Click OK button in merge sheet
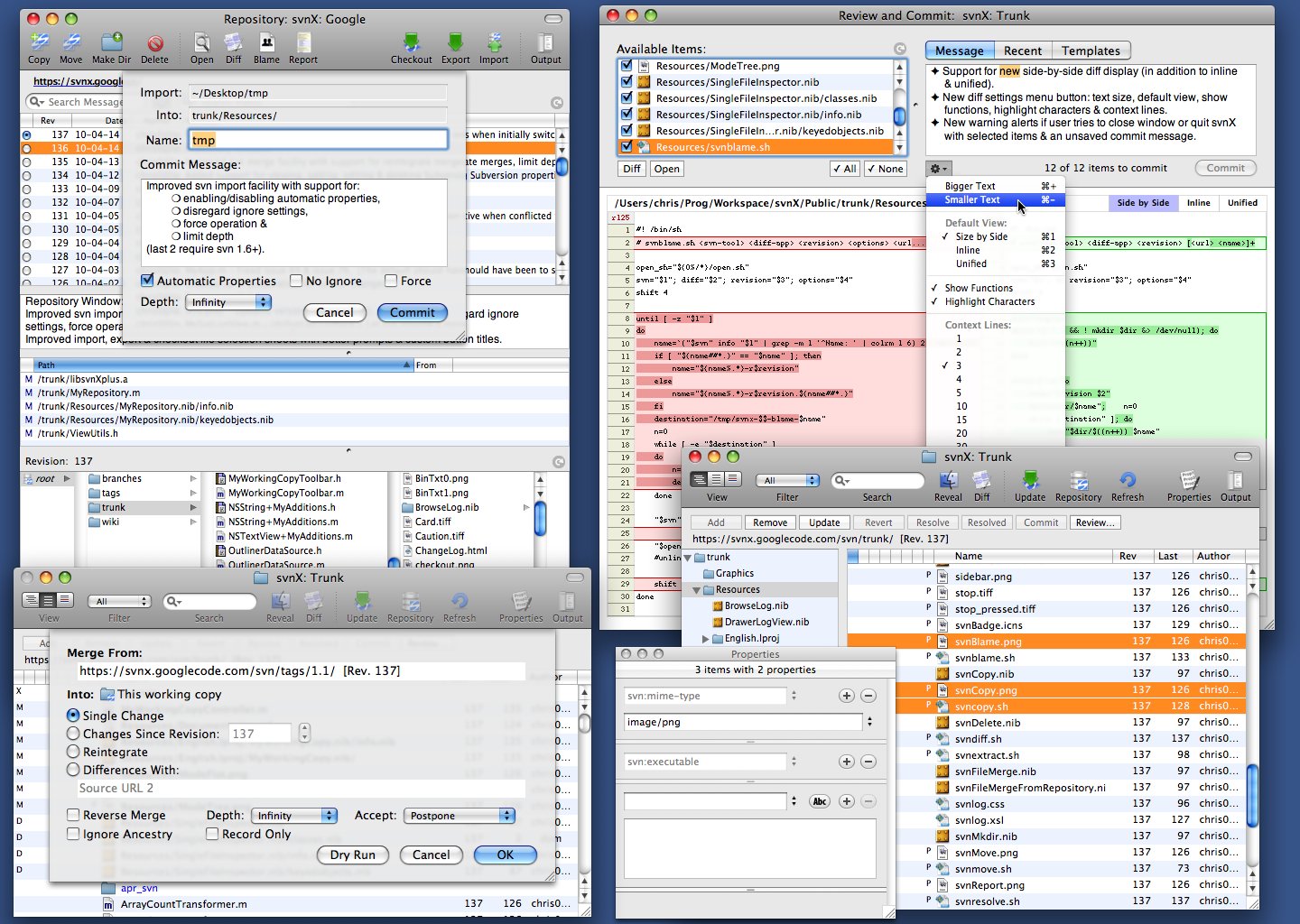The height and width of the screenshot is (924, 1300). click(506, 855)
